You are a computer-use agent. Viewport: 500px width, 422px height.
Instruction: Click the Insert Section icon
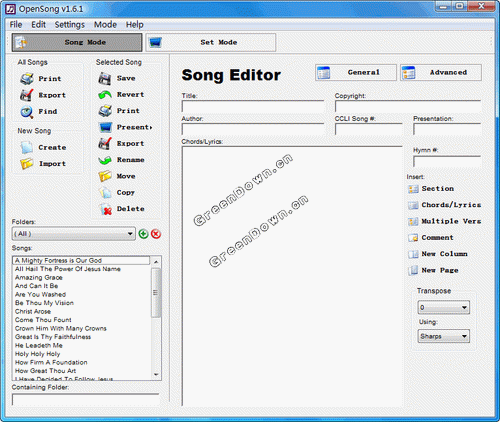413,189
